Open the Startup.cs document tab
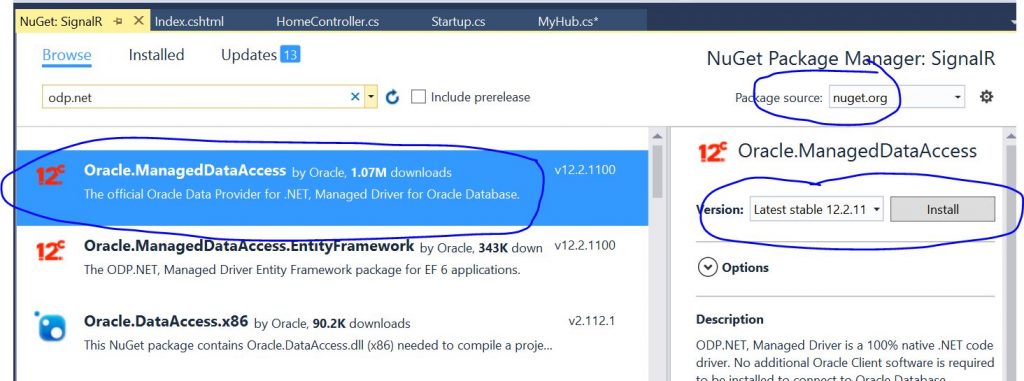 [x=458, y=21]
